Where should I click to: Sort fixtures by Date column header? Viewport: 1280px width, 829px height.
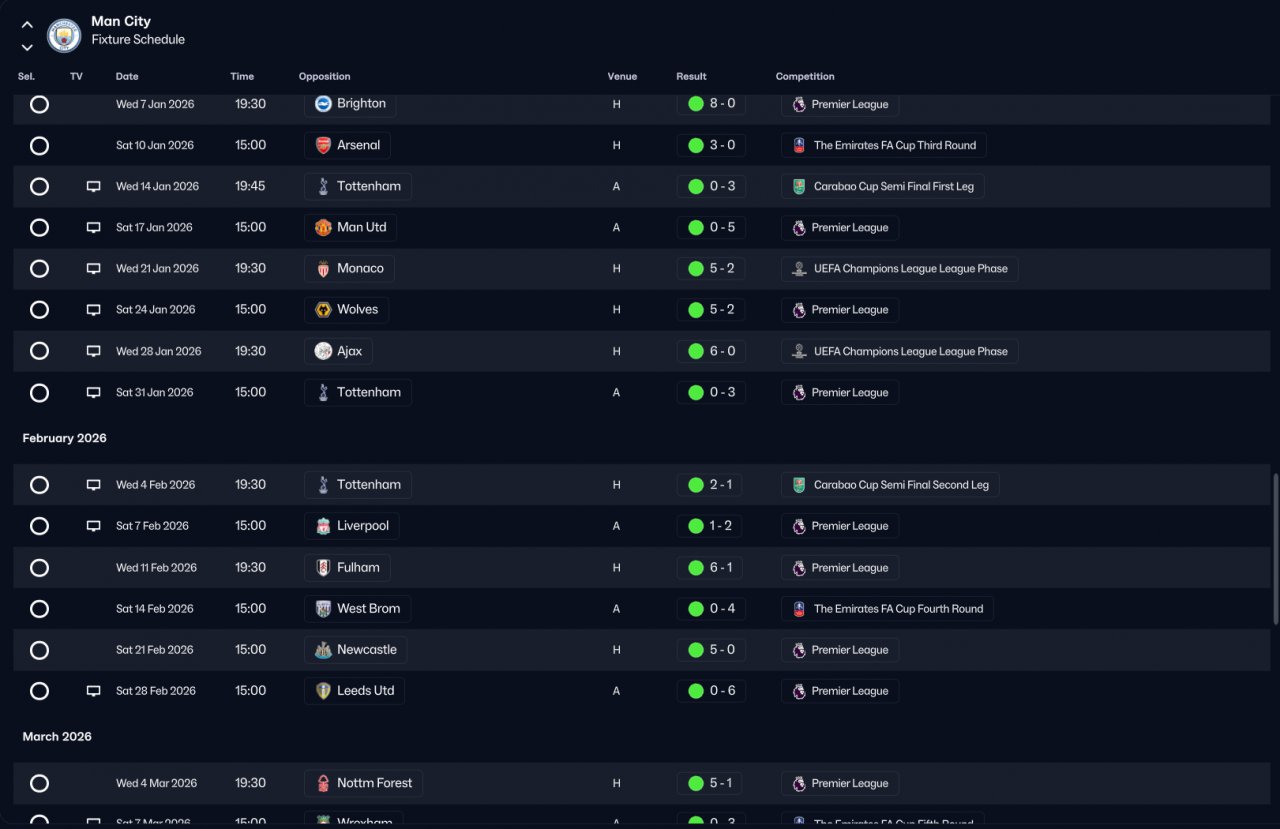tap(127, 76)
